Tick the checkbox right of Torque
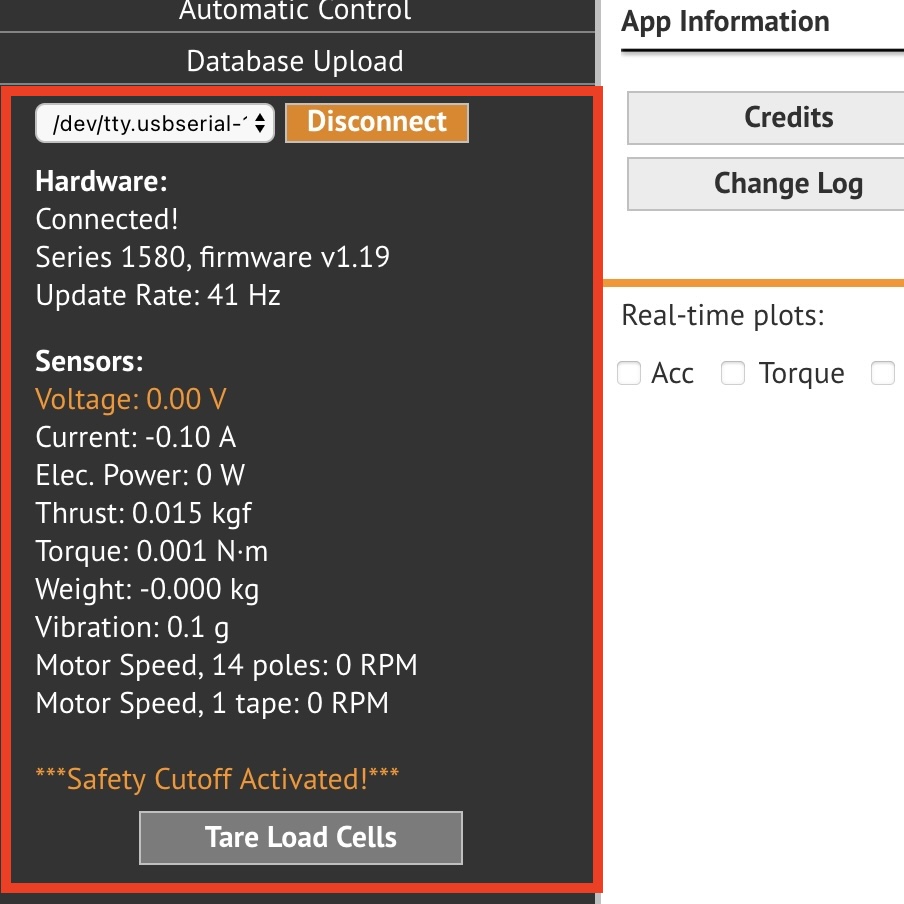Image resolution: width=904 pixels, height=904 pixels. tap(882, 374)
